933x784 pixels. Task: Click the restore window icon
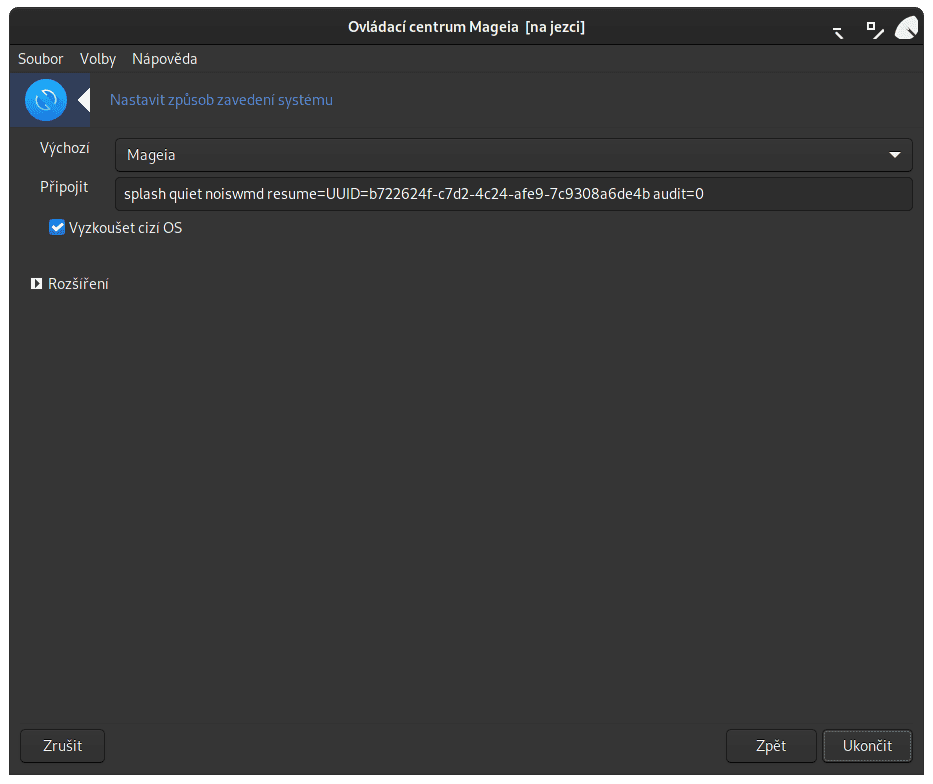tap(874, 31)
